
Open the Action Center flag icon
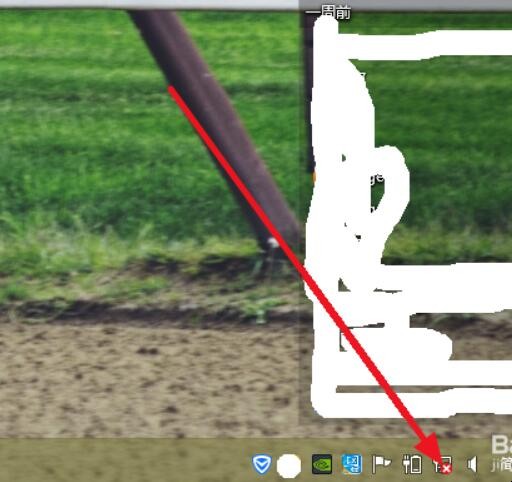[x=381, y=464]
